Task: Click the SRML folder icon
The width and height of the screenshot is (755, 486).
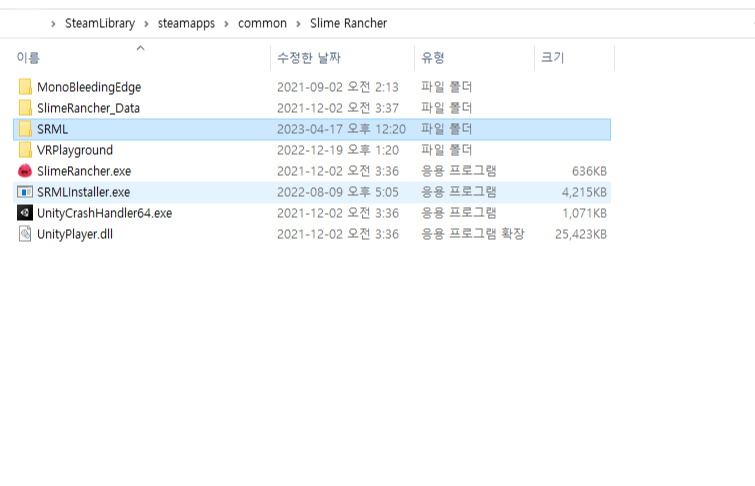Action: [25, 129]
